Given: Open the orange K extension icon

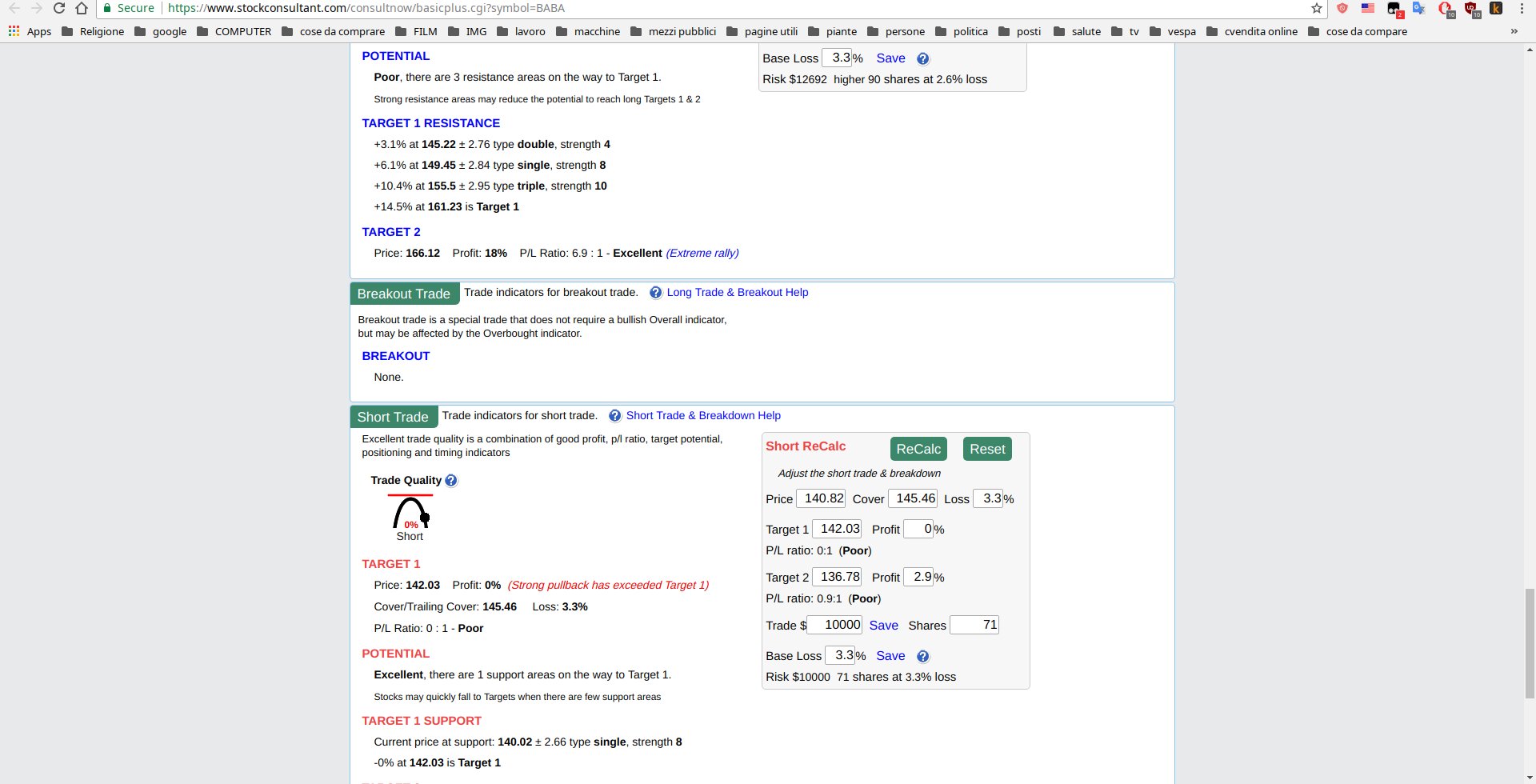Looking at the screenshot, I should click(1495, 8).
